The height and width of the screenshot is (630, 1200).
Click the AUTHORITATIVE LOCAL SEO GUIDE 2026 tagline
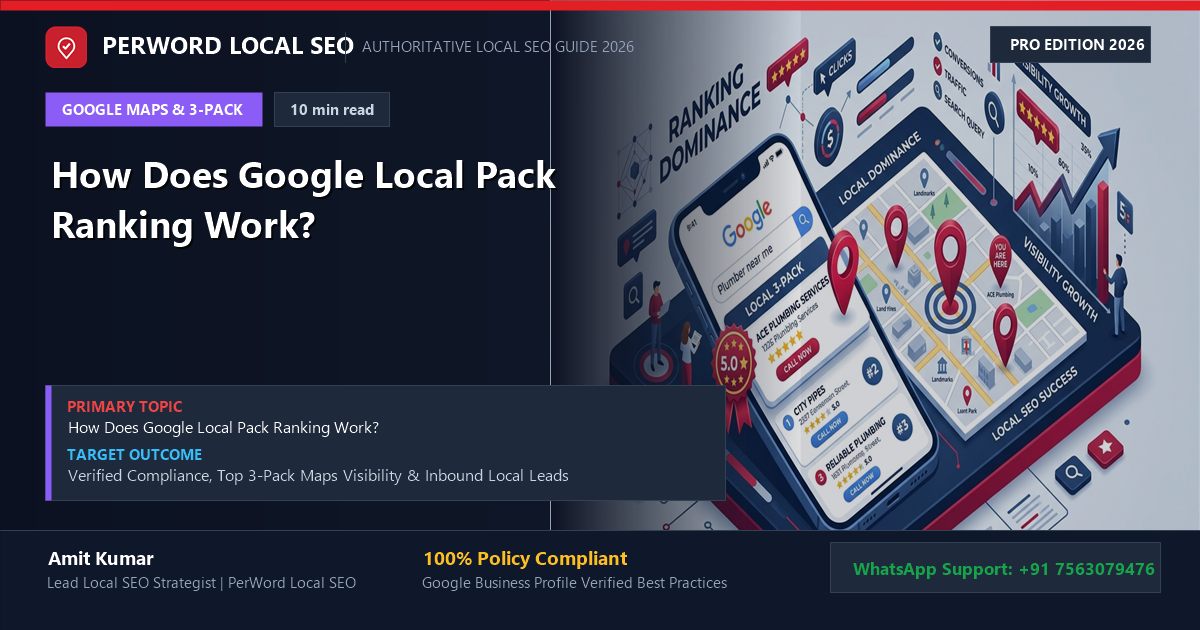click(498, 47)
